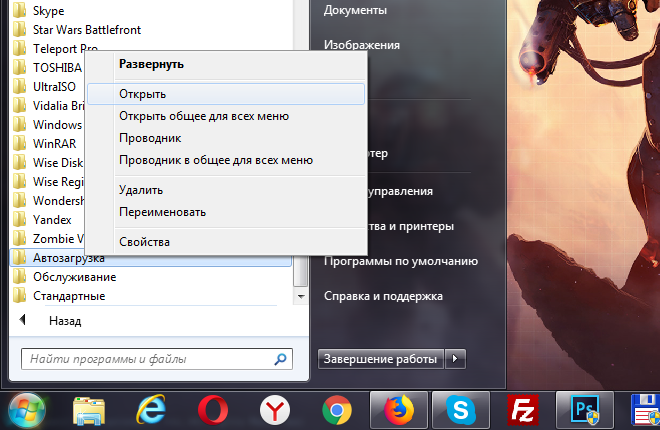The width and height of the screenshot is (660, 430).
Task: Launch Google Chrome from taskbar
Action: [336, 410]
